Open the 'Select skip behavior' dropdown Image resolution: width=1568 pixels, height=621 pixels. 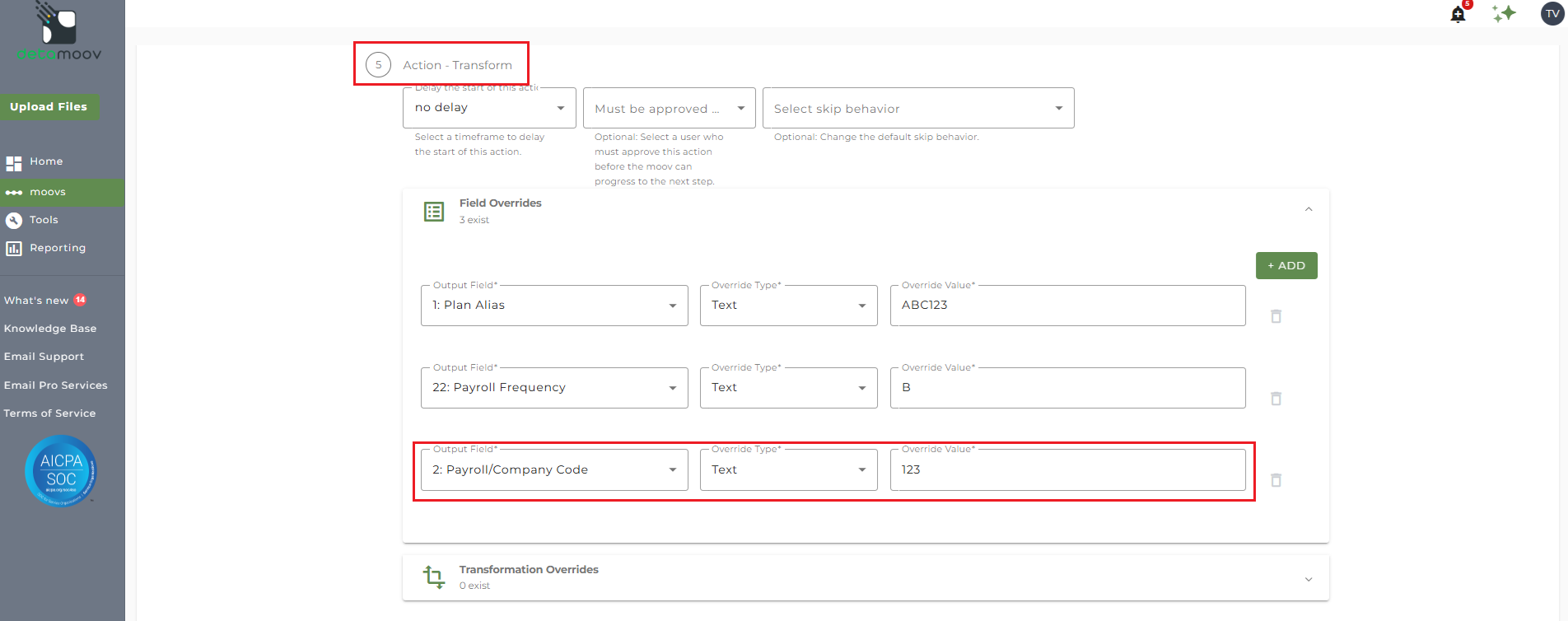tap(917, 109)
